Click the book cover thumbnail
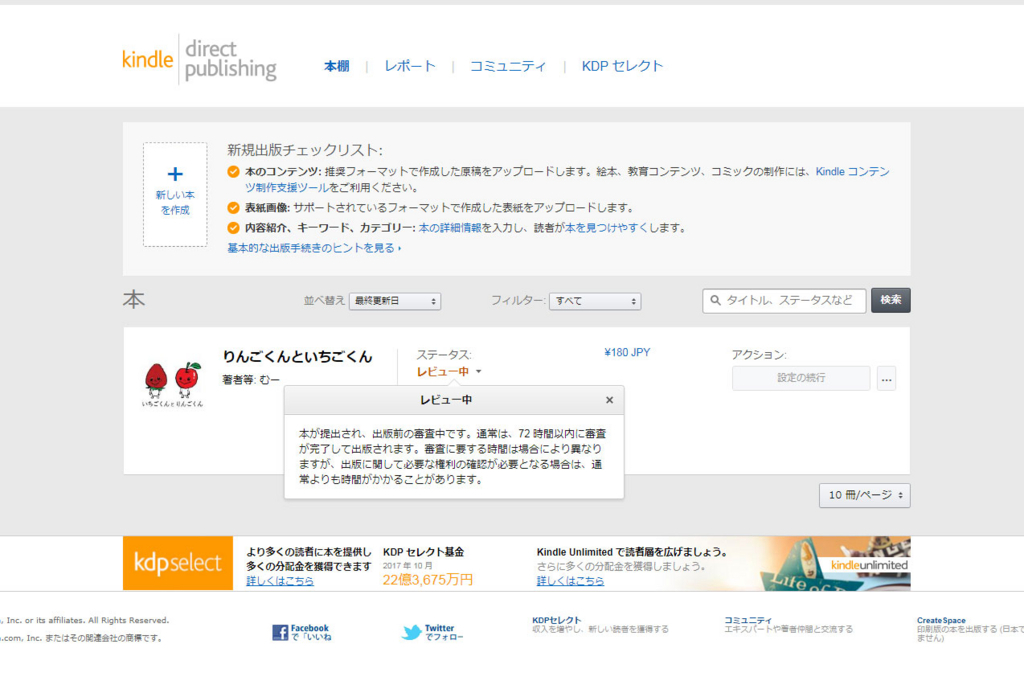Screen dimensions: 1024x685 (172, 385)
